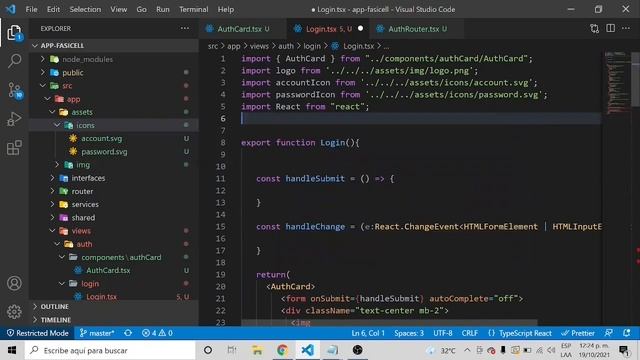Open editor more actions ellipsis
Image resolution: width=640 pixels, height=360 pixels.
click(626, 28)
